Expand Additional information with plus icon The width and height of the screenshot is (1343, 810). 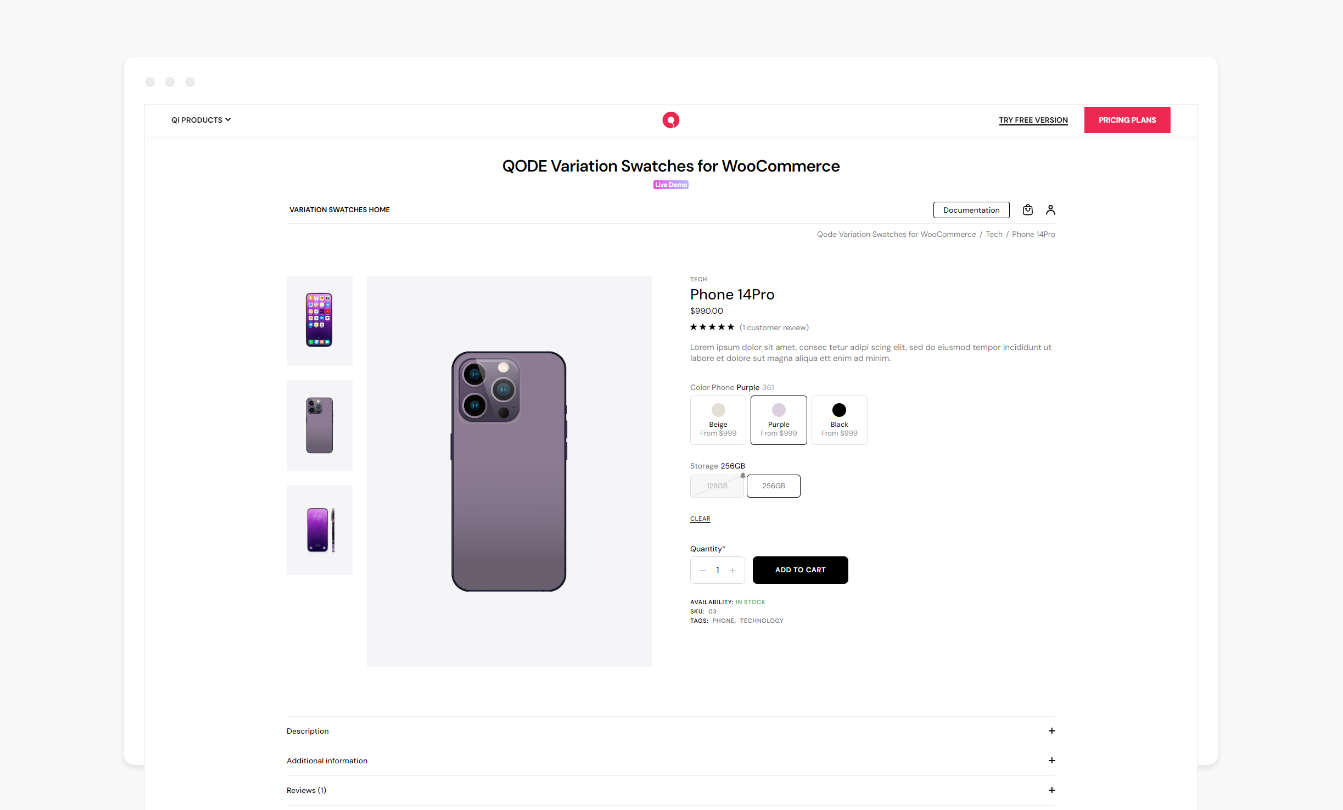1051,761
